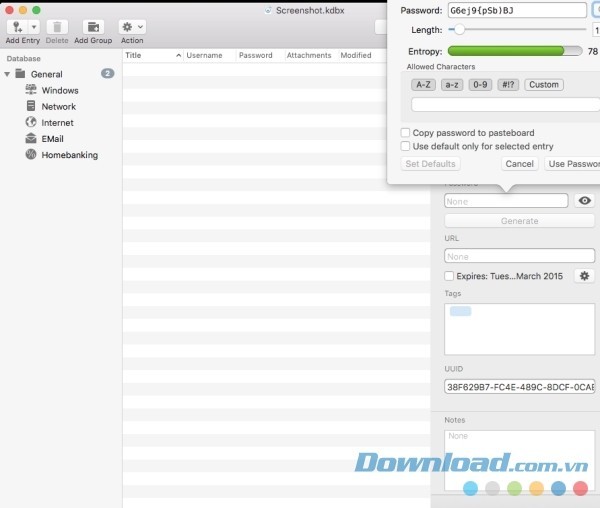
Task: Open the Homebanking group
Action: click(69, 155)
